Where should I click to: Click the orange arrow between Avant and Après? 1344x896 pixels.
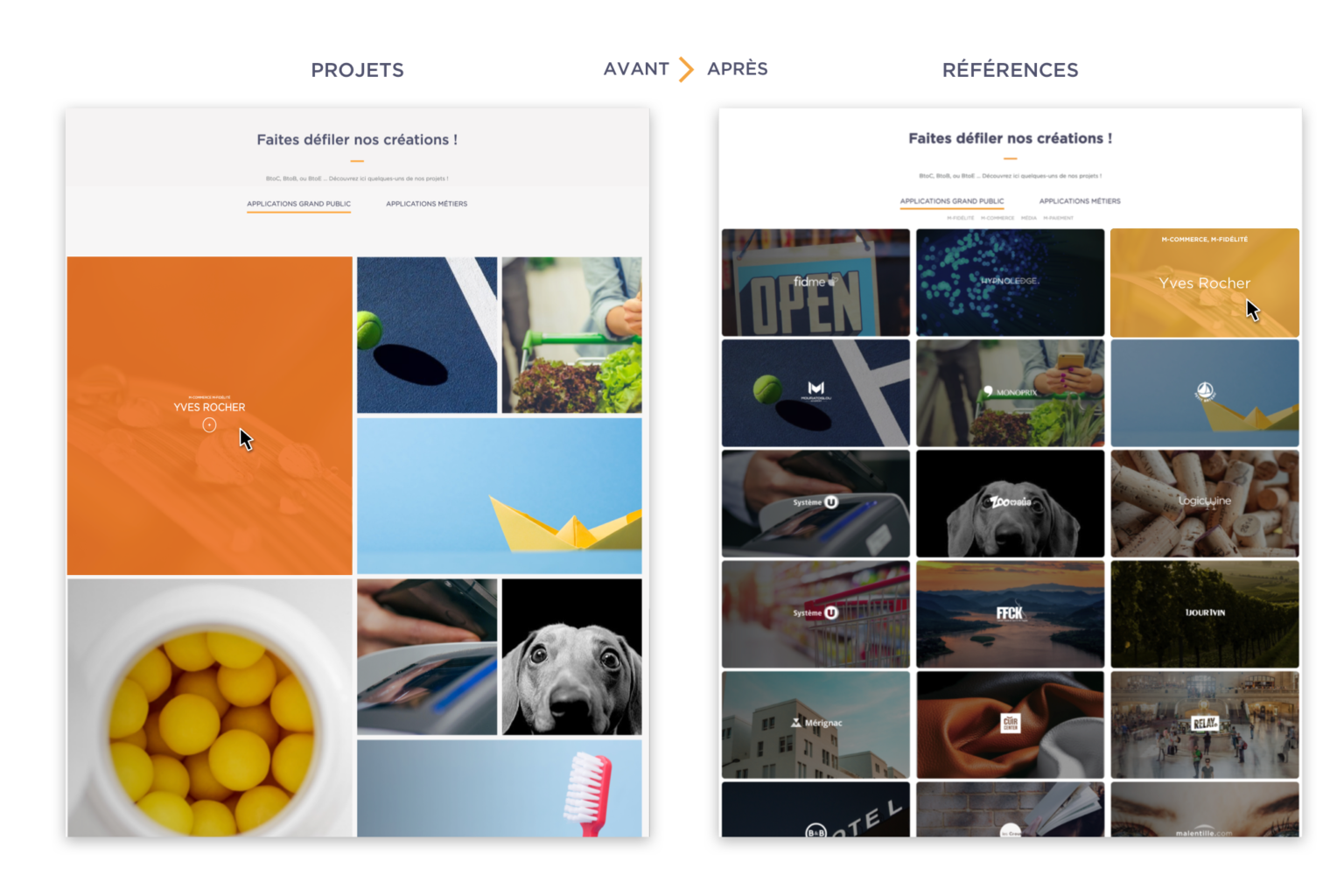pos(687,69)
